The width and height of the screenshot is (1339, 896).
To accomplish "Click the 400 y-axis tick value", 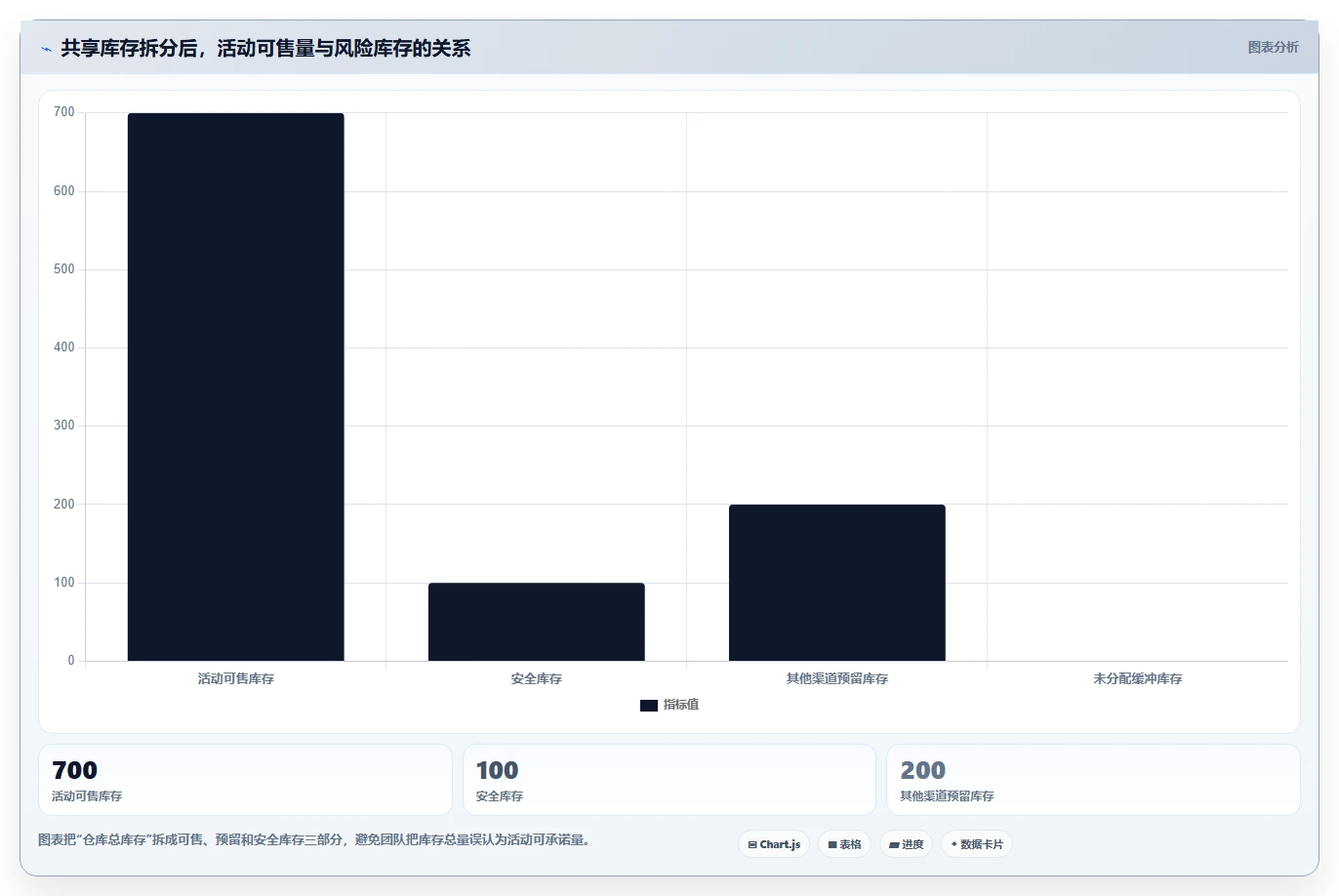I will coord(64,347).
